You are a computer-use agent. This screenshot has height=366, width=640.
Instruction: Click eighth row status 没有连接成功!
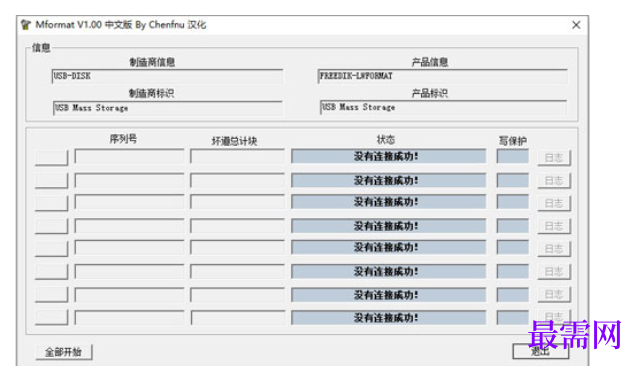[x=389, y=318]
